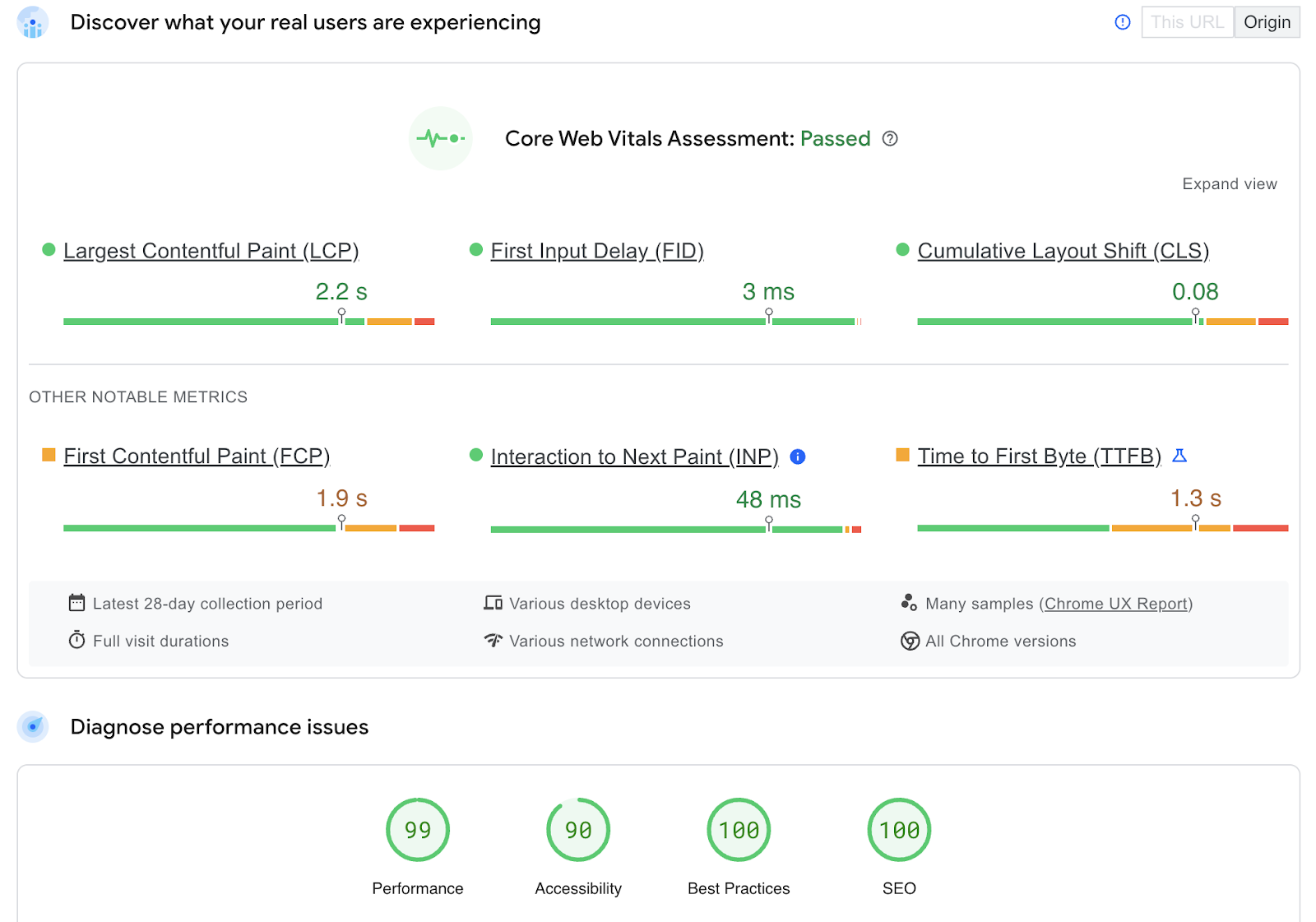Click the Diagnose performance issues header icon
This screenshot has height=922, width=1316.
[33, 726]
